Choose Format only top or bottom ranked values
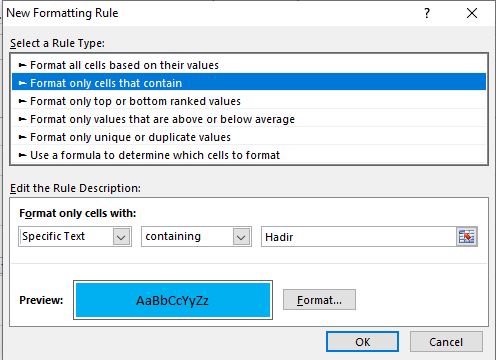Image resolution: width=496 pixels, height=360 pixels. pyautogui.click(x=249, y=101)
